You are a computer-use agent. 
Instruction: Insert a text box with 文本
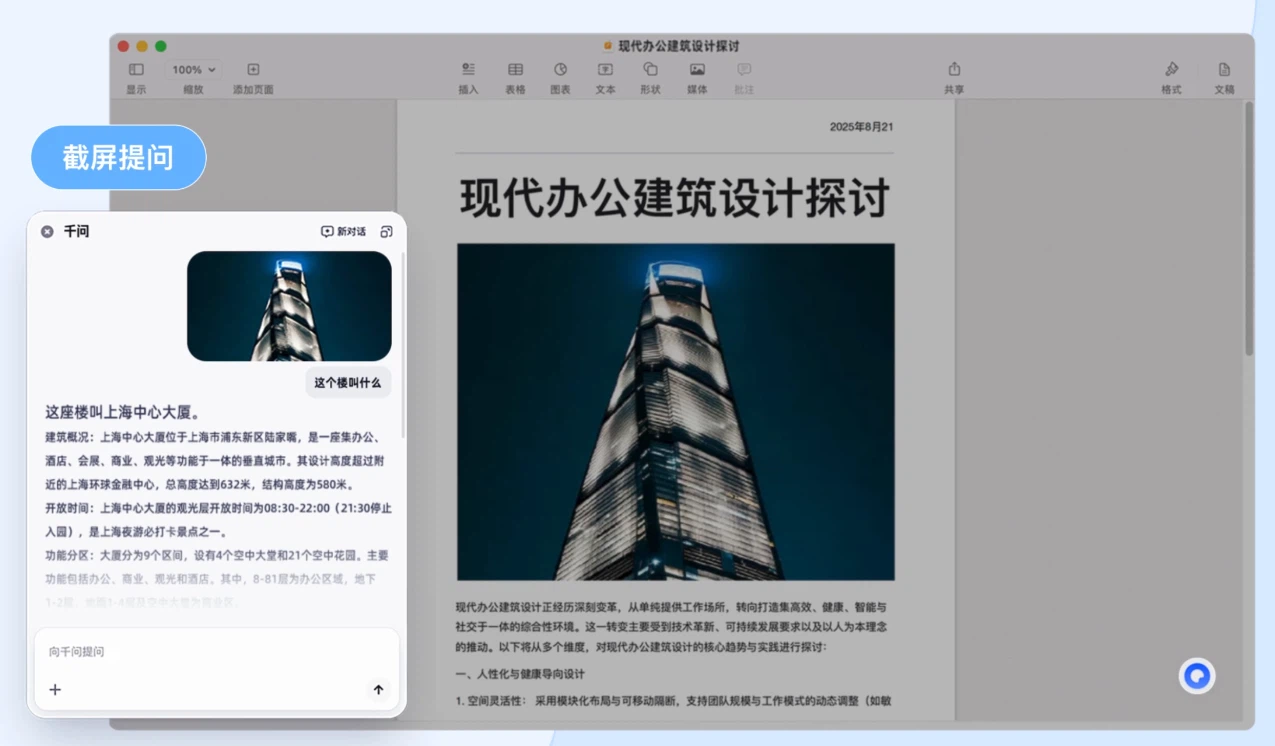coord(605,77)
